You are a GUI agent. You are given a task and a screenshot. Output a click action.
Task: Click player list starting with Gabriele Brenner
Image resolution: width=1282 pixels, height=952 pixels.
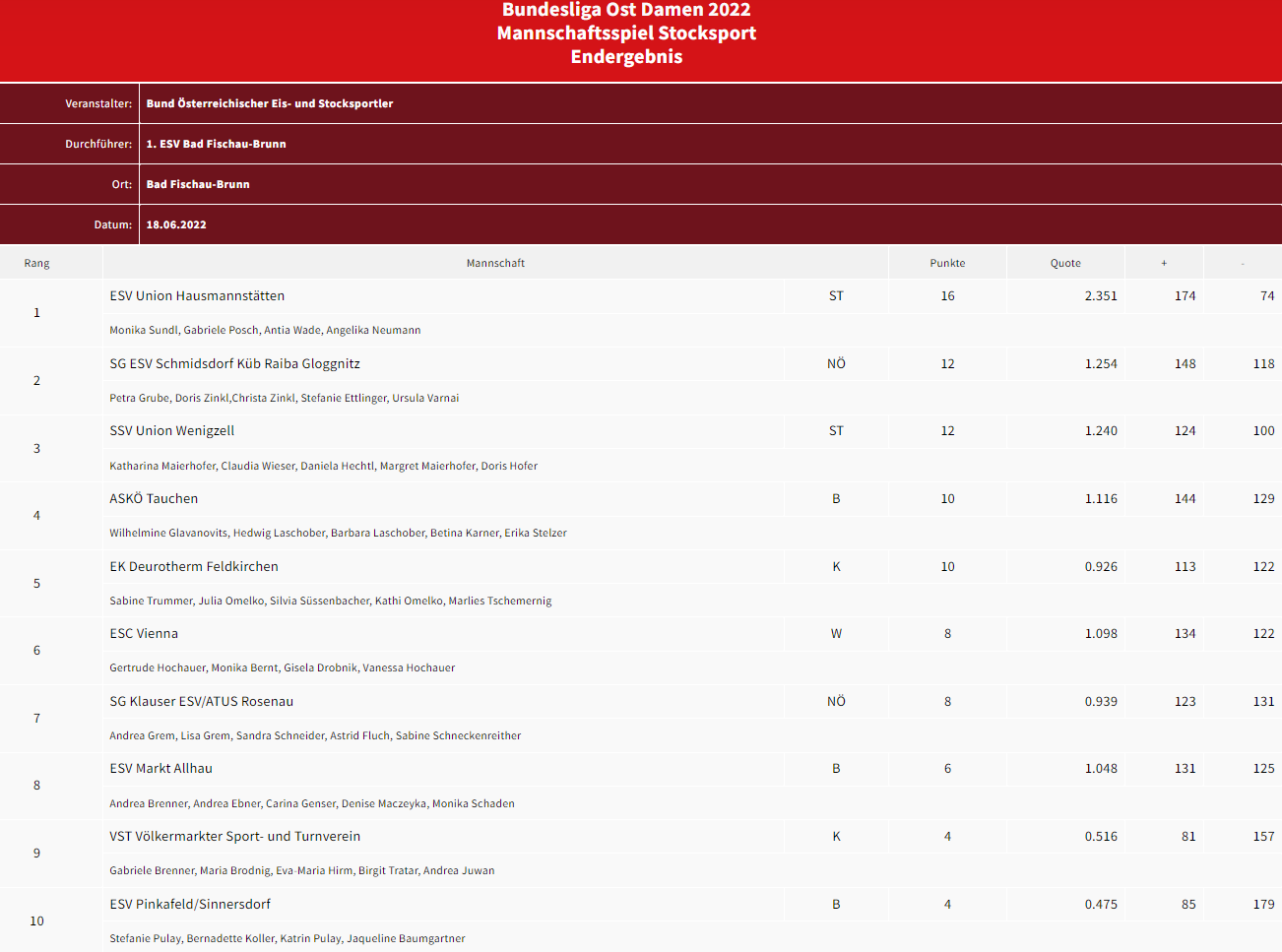[x=302, y=870]
